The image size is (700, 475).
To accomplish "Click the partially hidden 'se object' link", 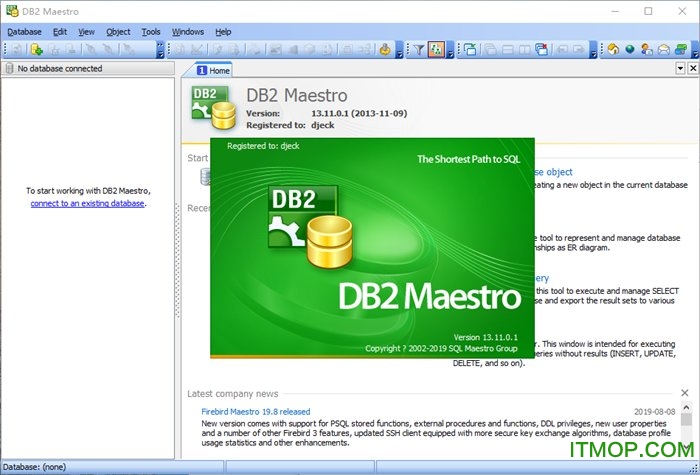I will click(x=554, y=172).
